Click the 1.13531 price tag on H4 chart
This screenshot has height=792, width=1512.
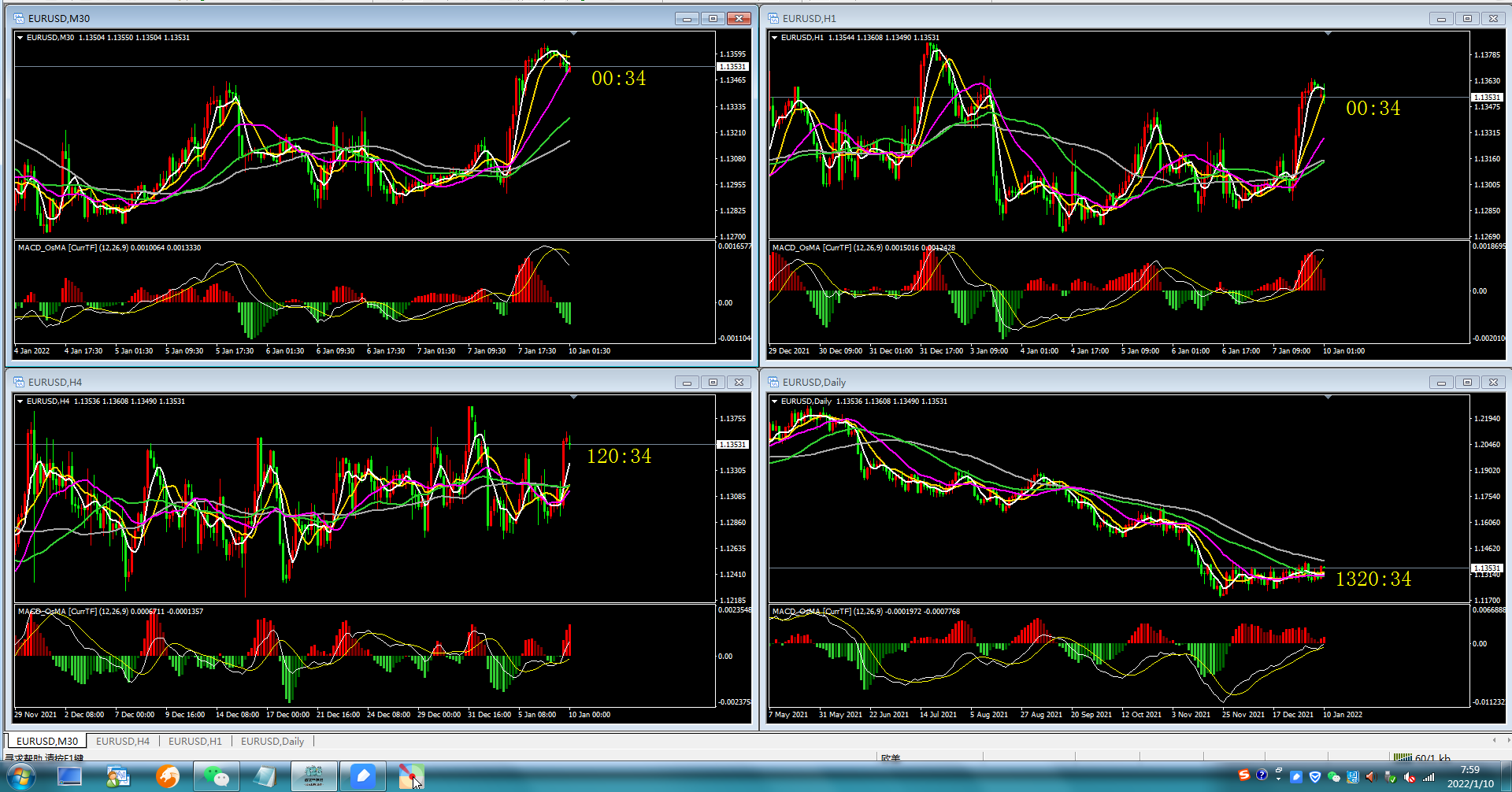click(732, 445)
